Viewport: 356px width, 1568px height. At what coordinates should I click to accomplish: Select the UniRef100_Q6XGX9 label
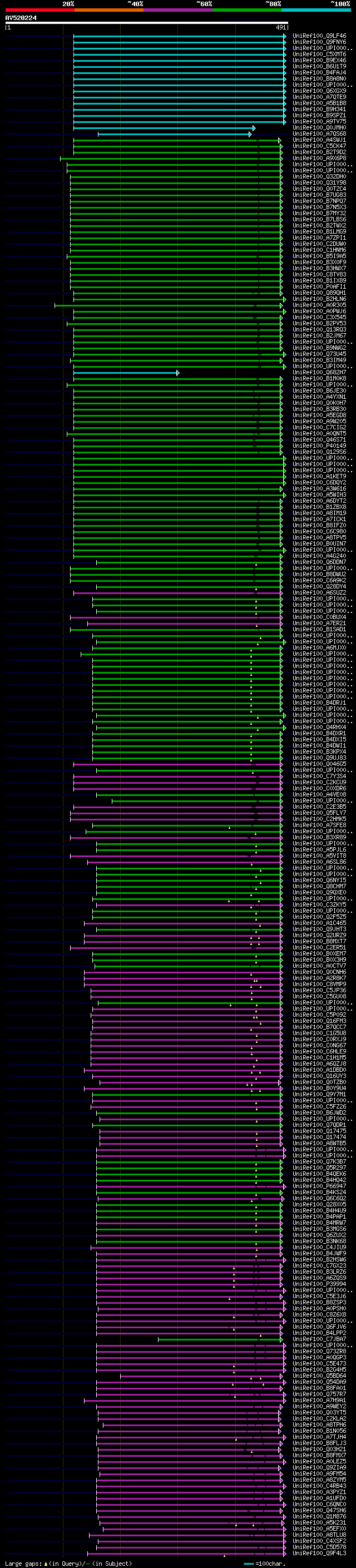pyautogui.click(x=319, y=91)
